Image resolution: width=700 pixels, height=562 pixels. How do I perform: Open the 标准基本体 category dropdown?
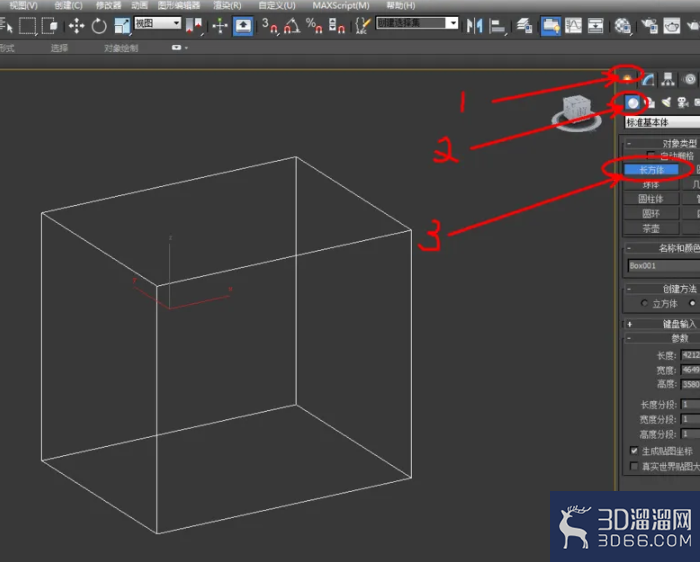click(x=662, y=122)
